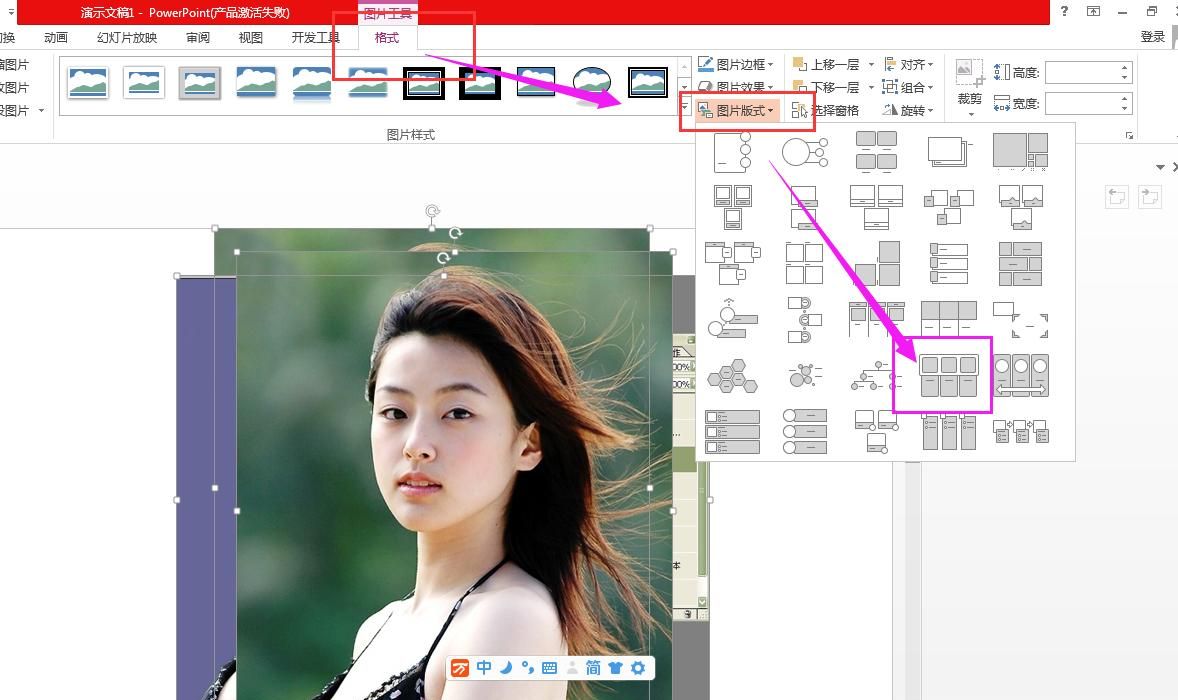Image resolution: width=1178 pixels, height=700 pixels.
Task: Open the Format (格式) tab
Action: coord(387,38)
